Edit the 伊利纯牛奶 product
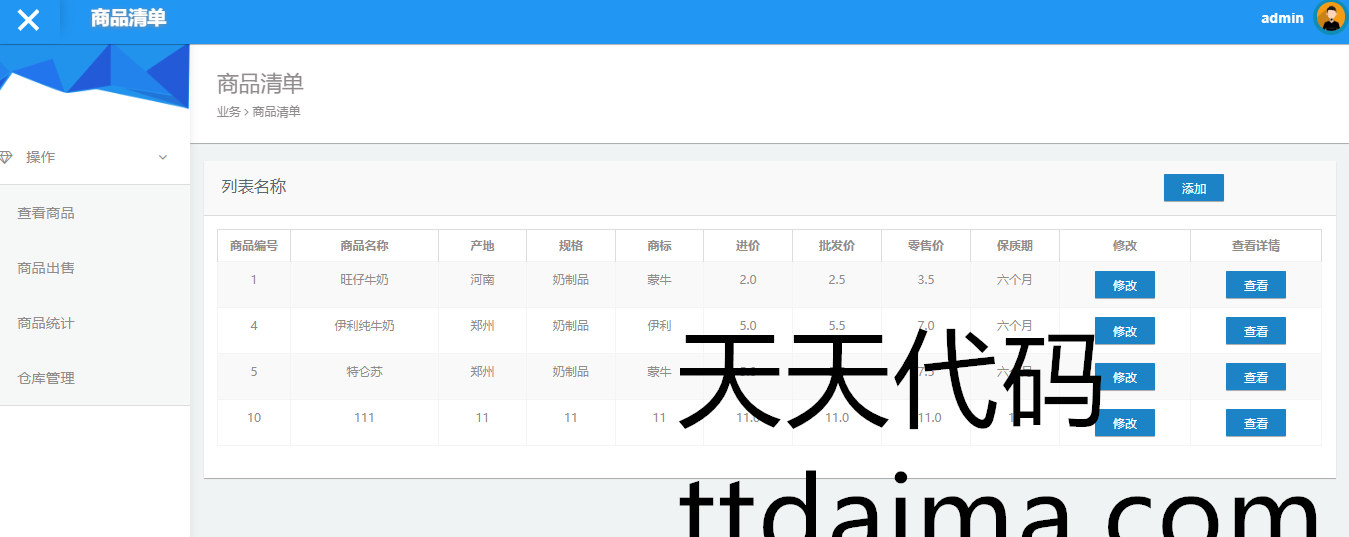This screenshot has width=1349, height=537. [x=1124, y=331]
